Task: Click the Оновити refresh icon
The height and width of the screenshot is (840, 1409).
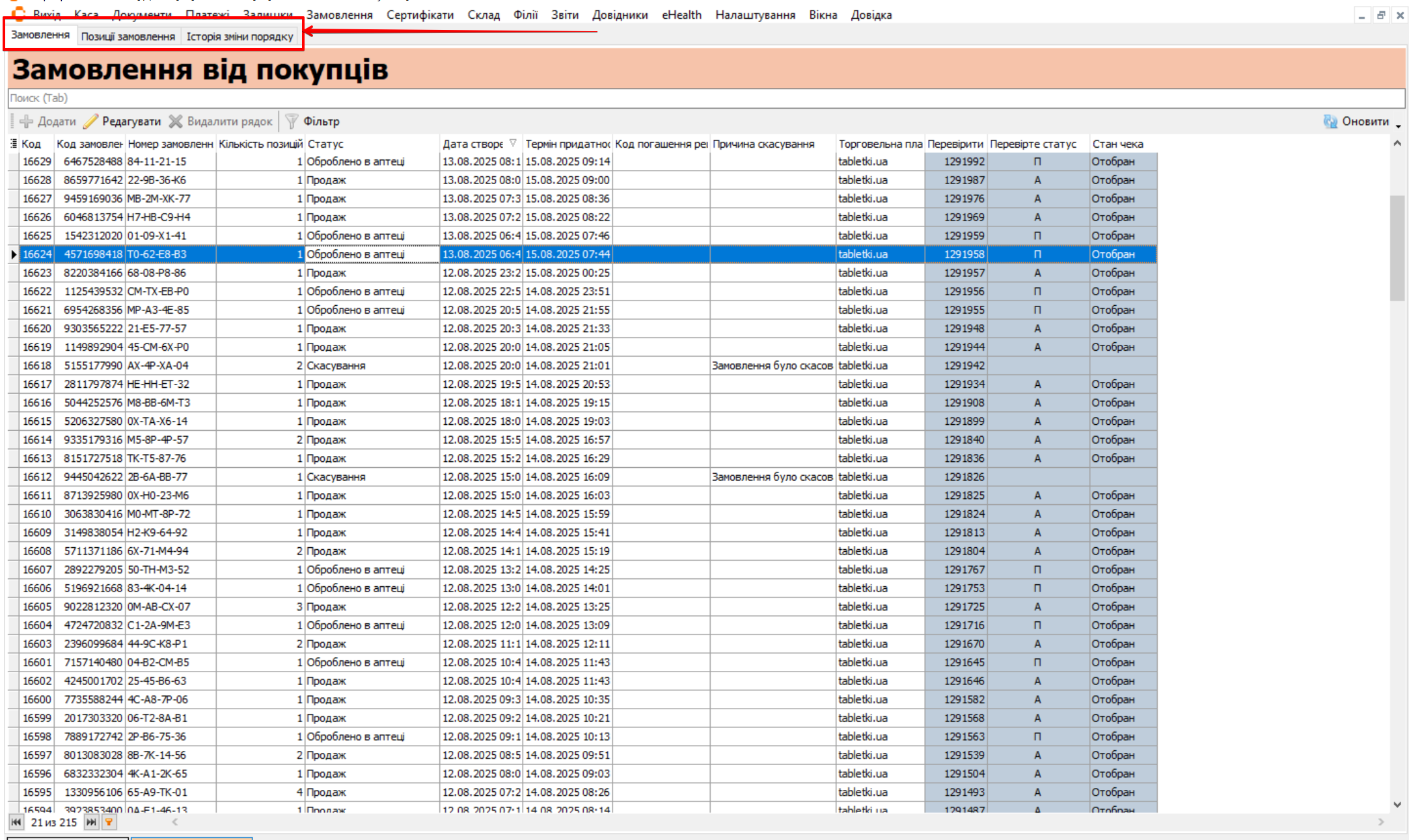Action: coord(1330,122)
